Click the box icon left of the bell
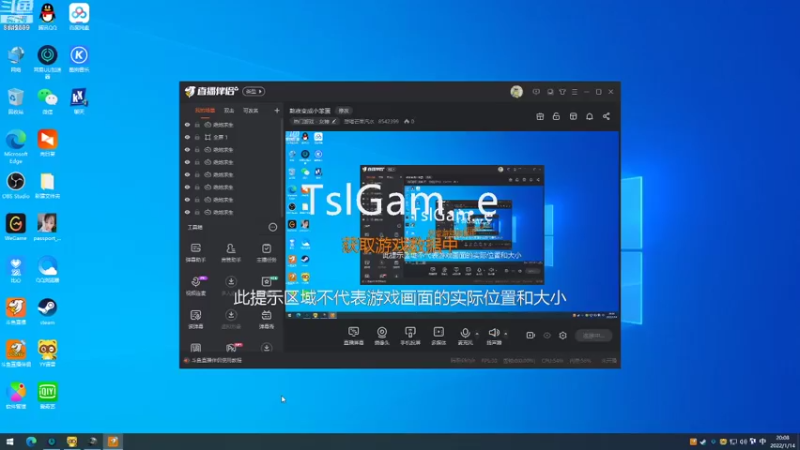800x450 pixels. 573,116
